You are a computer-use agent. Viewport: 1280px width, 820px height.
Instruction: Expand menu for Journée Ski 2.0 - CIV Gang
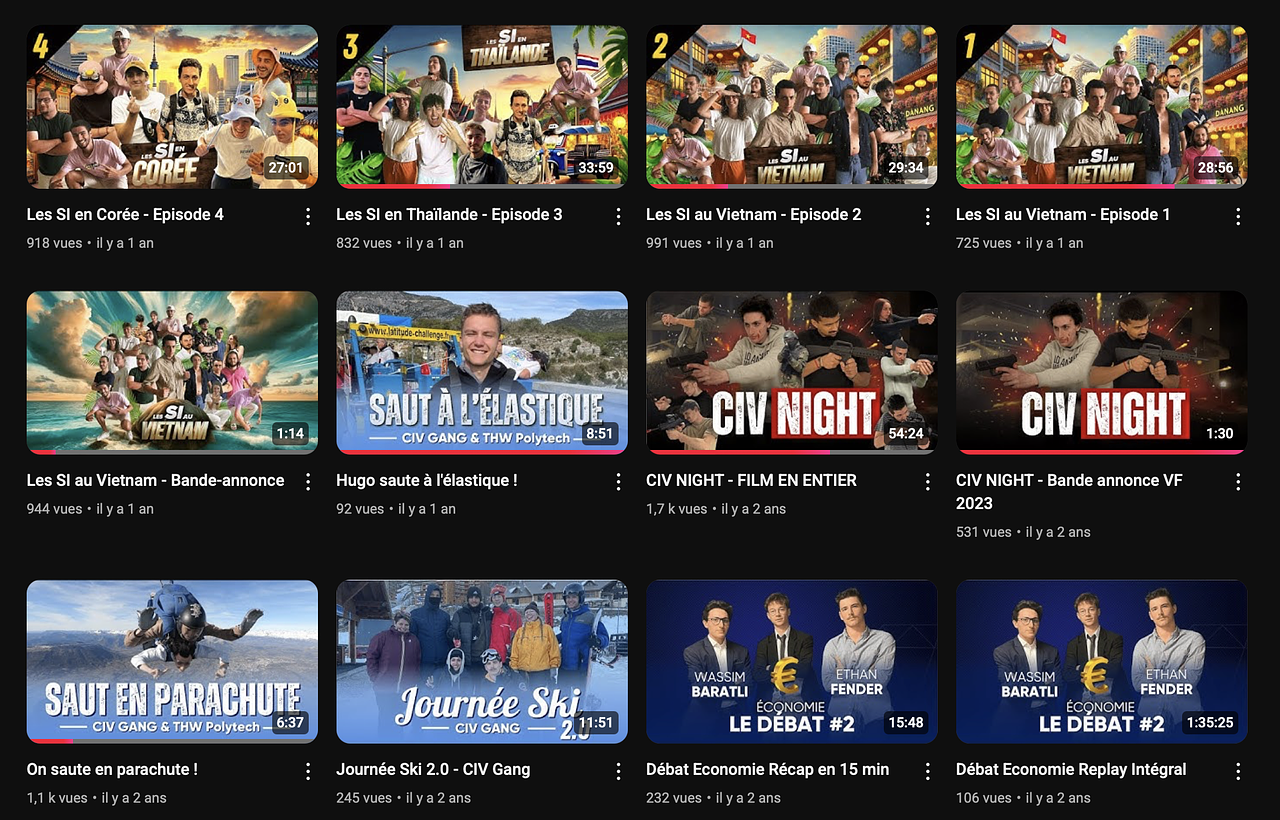[618, 771]
